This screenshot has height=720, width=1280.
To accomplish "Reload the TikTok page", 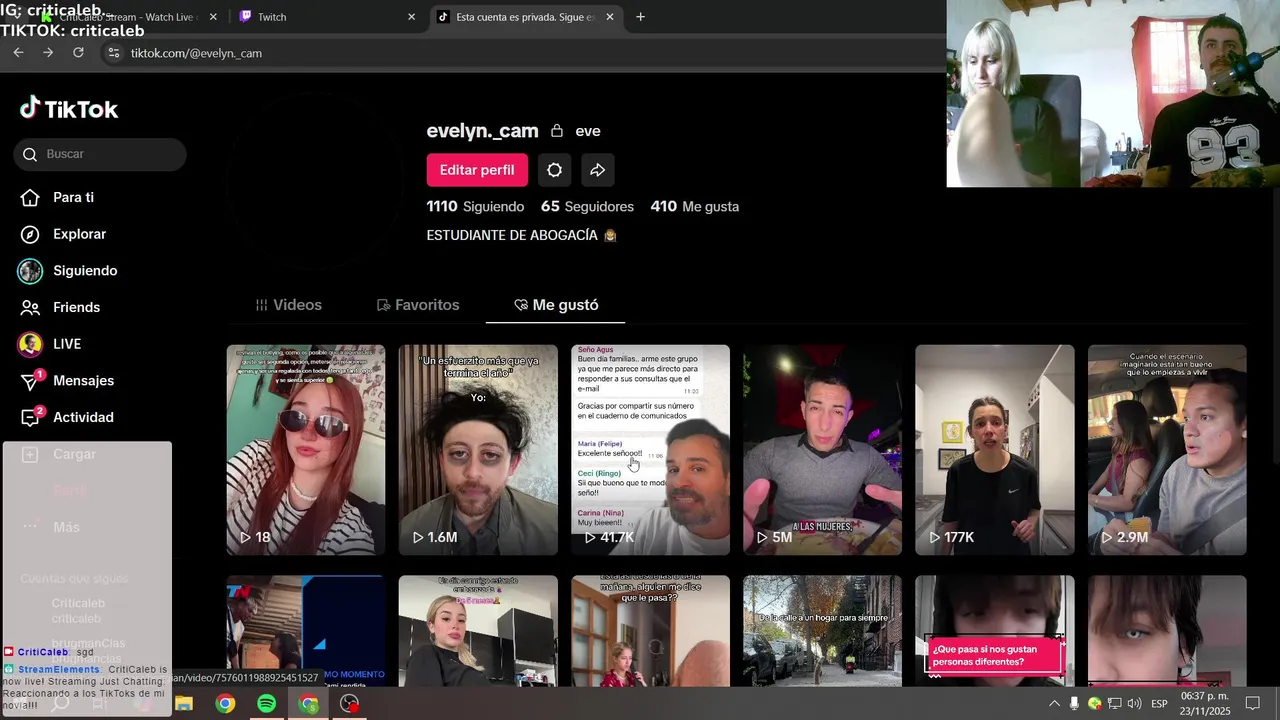I will pyautogui.click(x=78, y=53).
